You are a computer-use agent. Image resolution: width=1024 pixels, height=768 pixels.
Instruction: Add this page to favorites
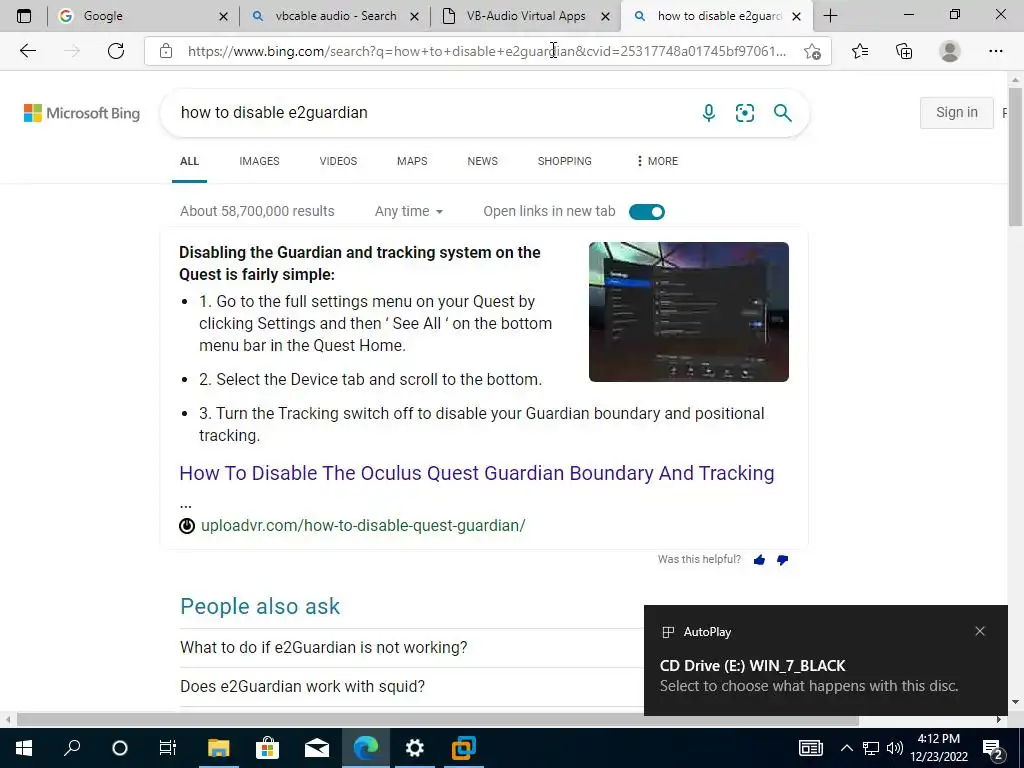click(x=812, y=51)
